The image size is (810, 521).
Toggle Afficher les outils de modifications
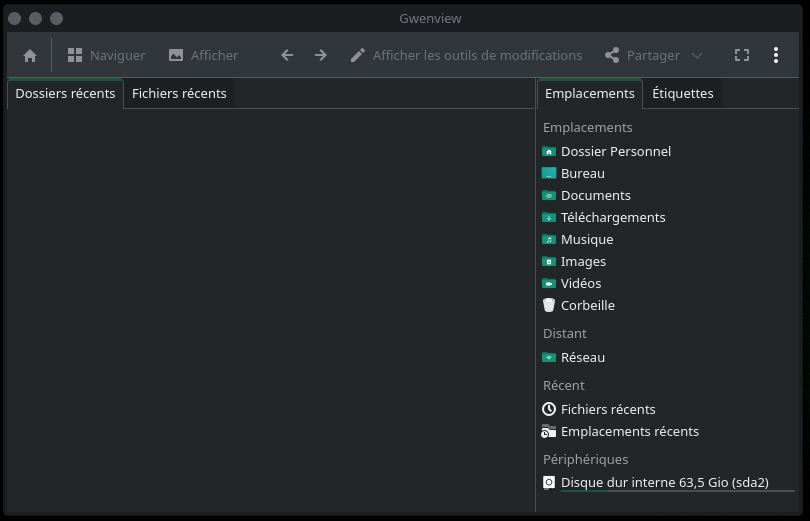point(466,56)
